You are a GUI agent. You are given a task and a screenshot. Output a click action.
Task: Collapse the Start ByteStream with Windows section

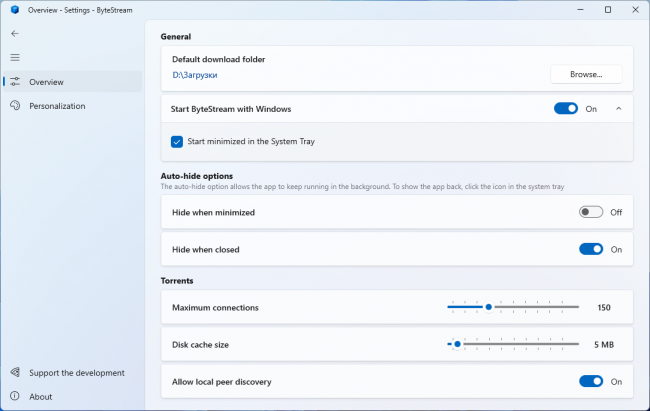click(x=618, y=109)
